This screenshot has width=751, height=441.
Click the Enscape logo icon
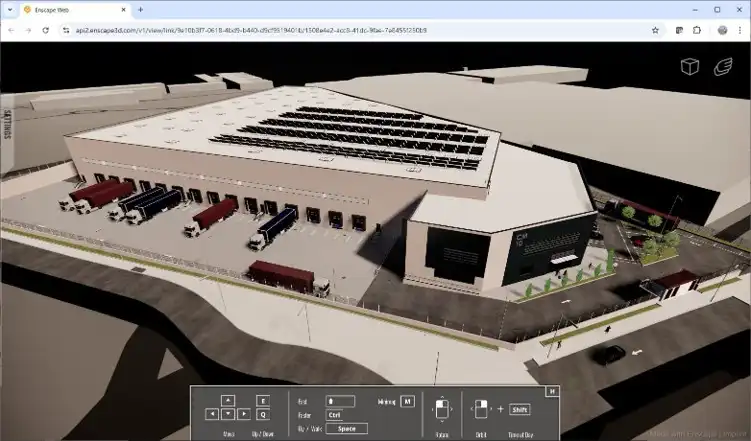tap(723, 67)
